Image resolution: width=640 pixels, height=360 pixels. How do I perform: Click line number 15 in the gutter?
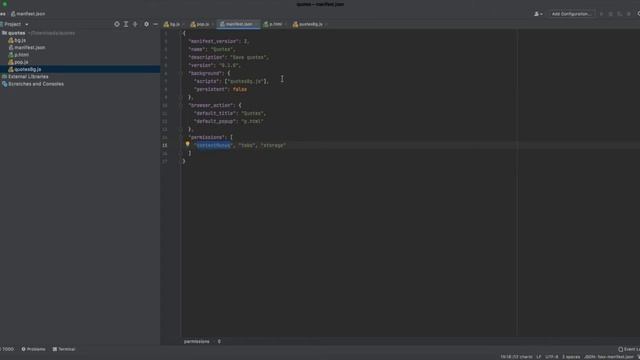pos(164,145)
